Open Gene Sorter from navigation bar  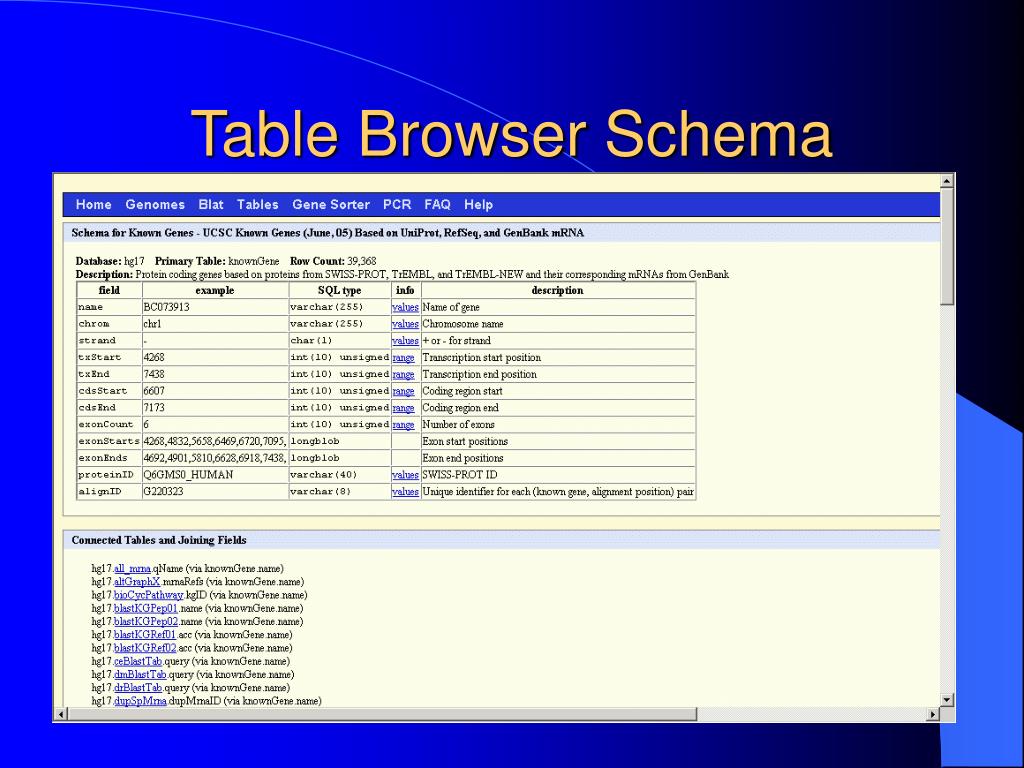[x=331, y=204]
